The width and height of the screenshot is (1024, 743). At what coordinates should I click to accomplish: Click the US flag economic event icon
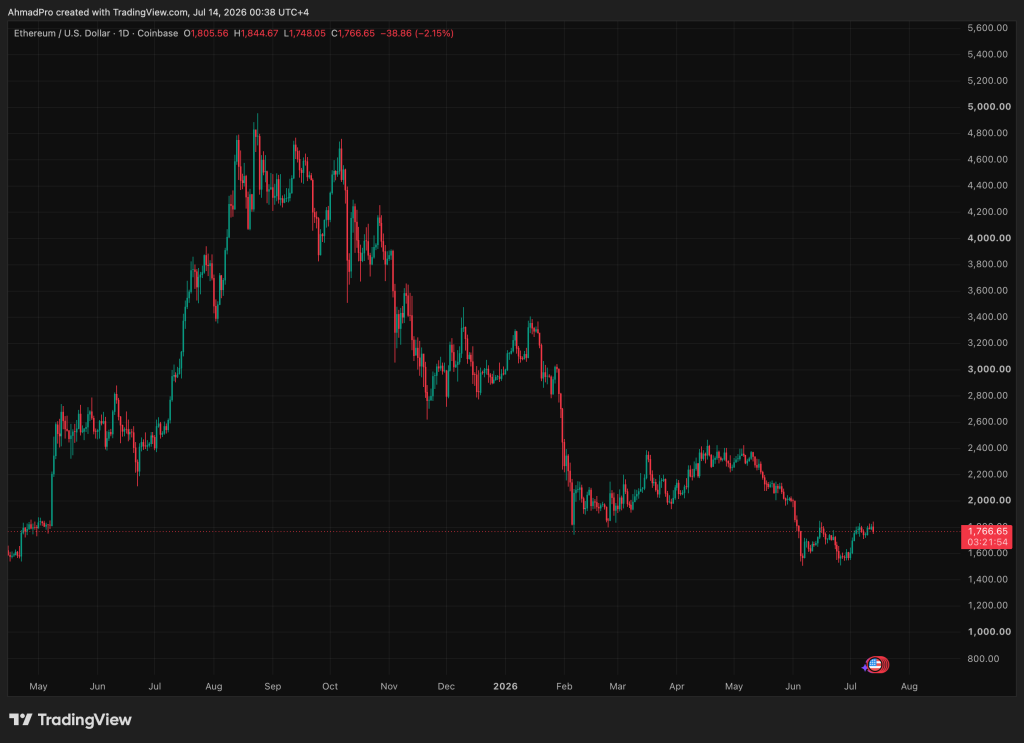click(875, 665)
